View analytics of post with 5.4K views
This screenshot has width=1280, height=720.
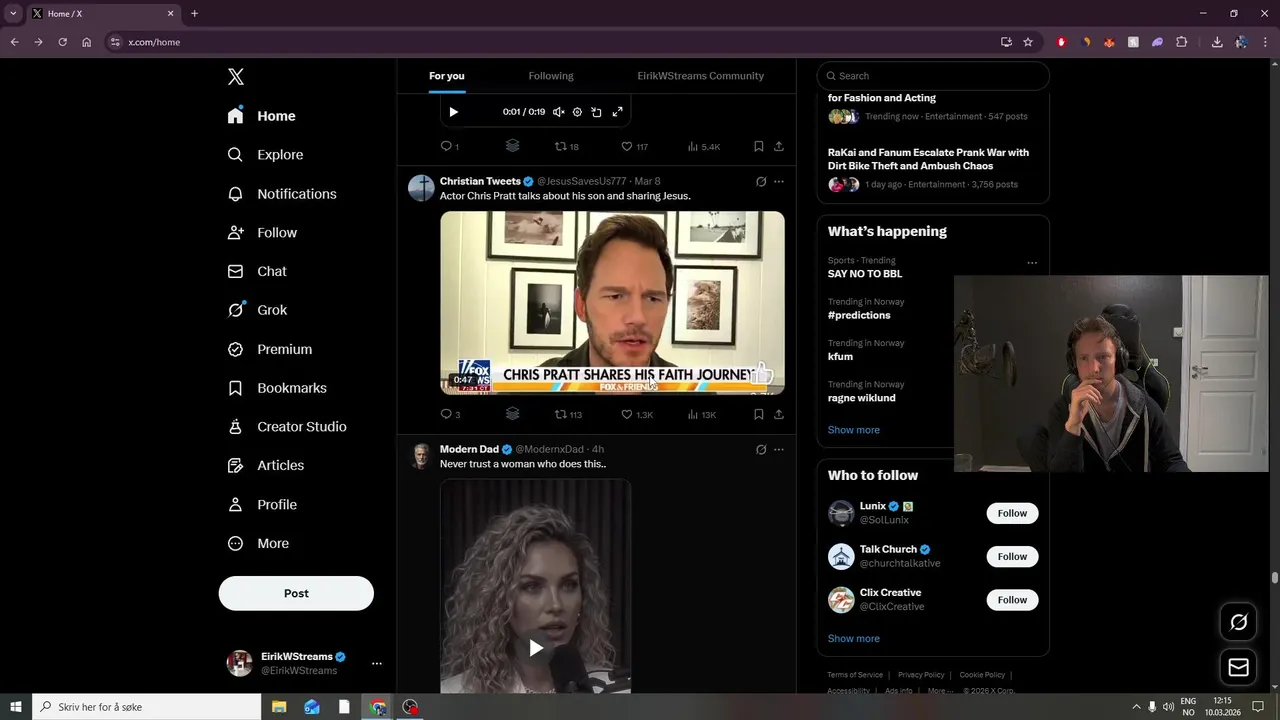(x=704, y=146)
